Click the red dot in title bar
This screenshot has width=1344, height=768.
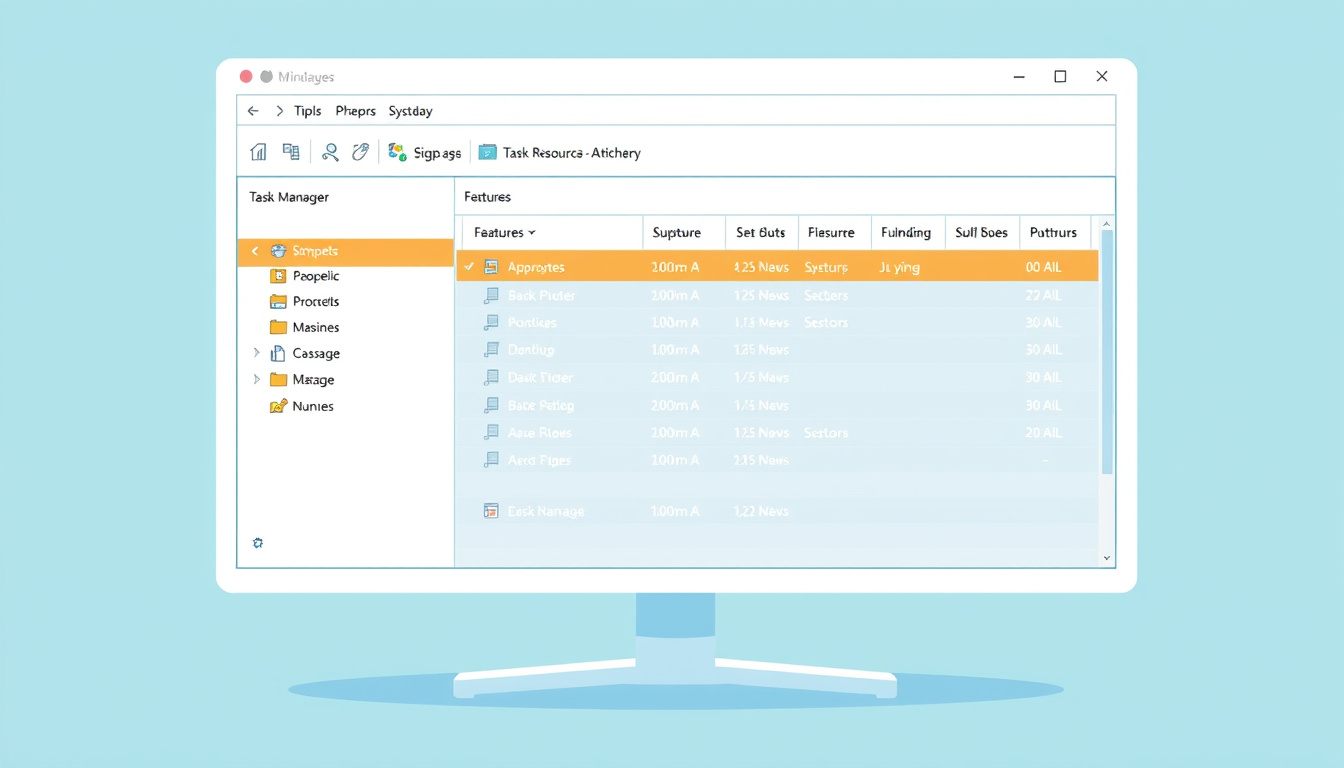pyautogui.click(x=246, y=76)
